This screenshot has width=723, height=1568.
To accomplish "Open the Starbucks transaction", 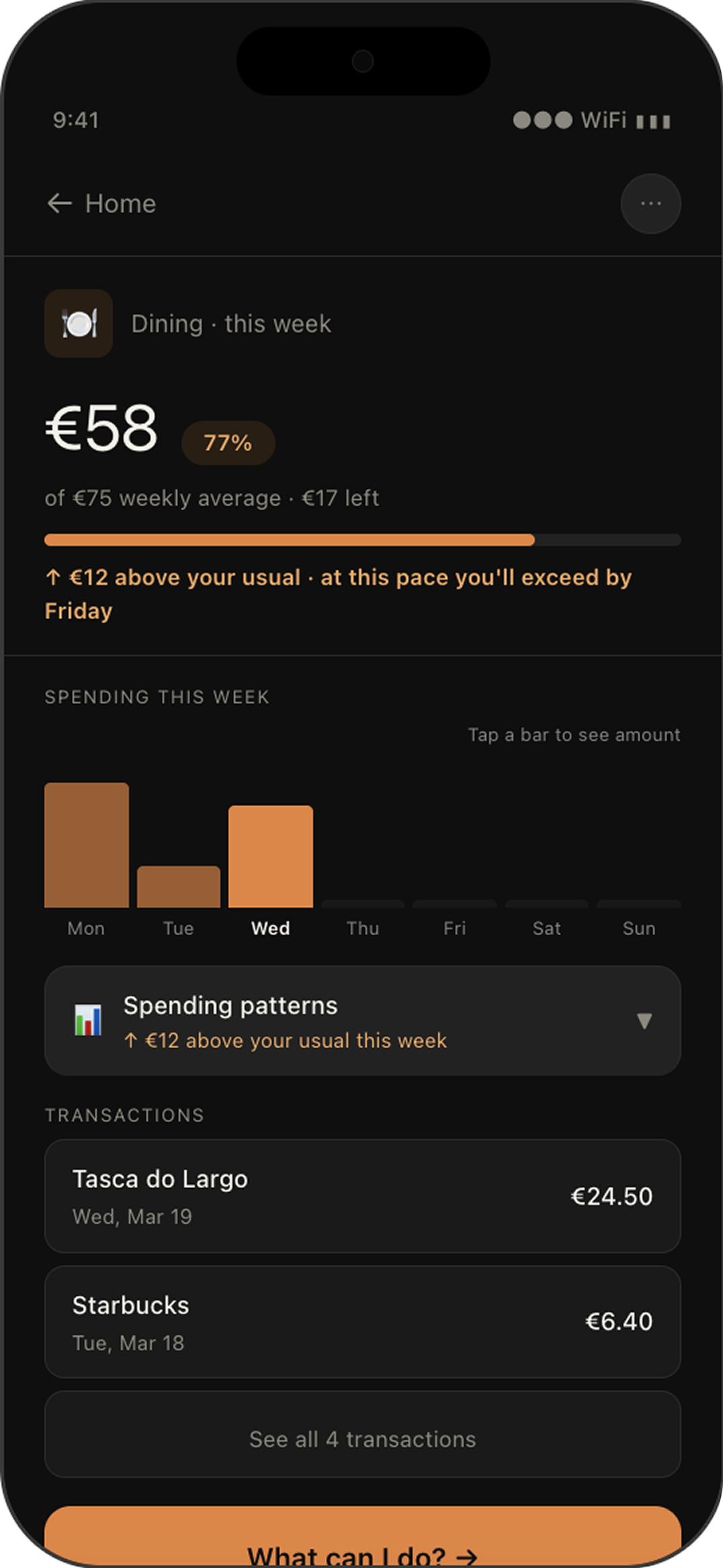I will pos(363,1322).
